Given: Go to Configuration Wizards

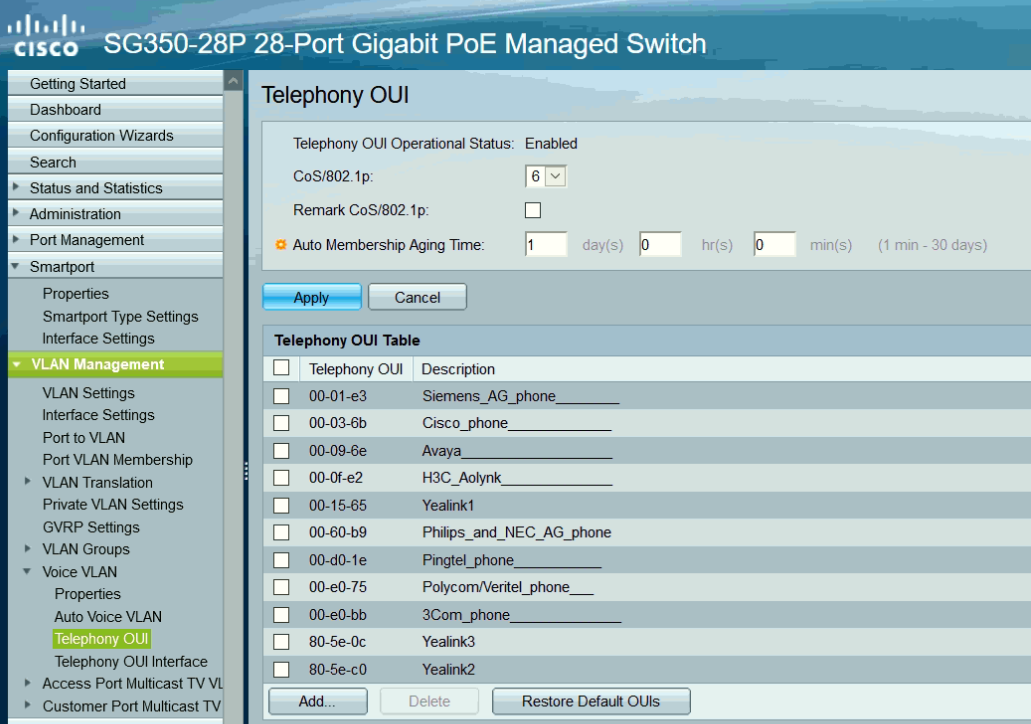Looking at the screenshot, I should point(101,136).
